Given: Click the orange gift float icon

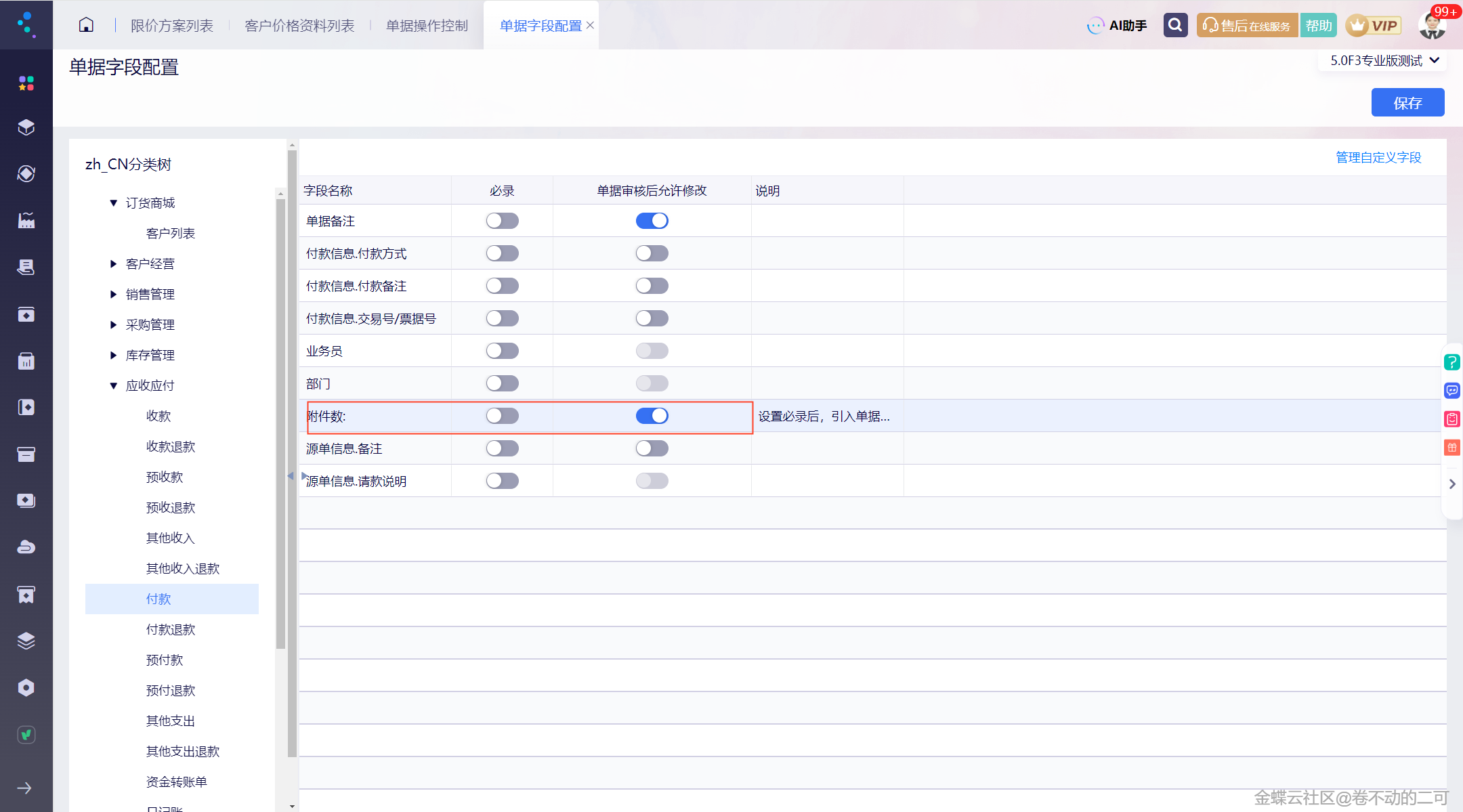Looking at the screenshot, I should pyautogui.click(x=1452, y=448).
